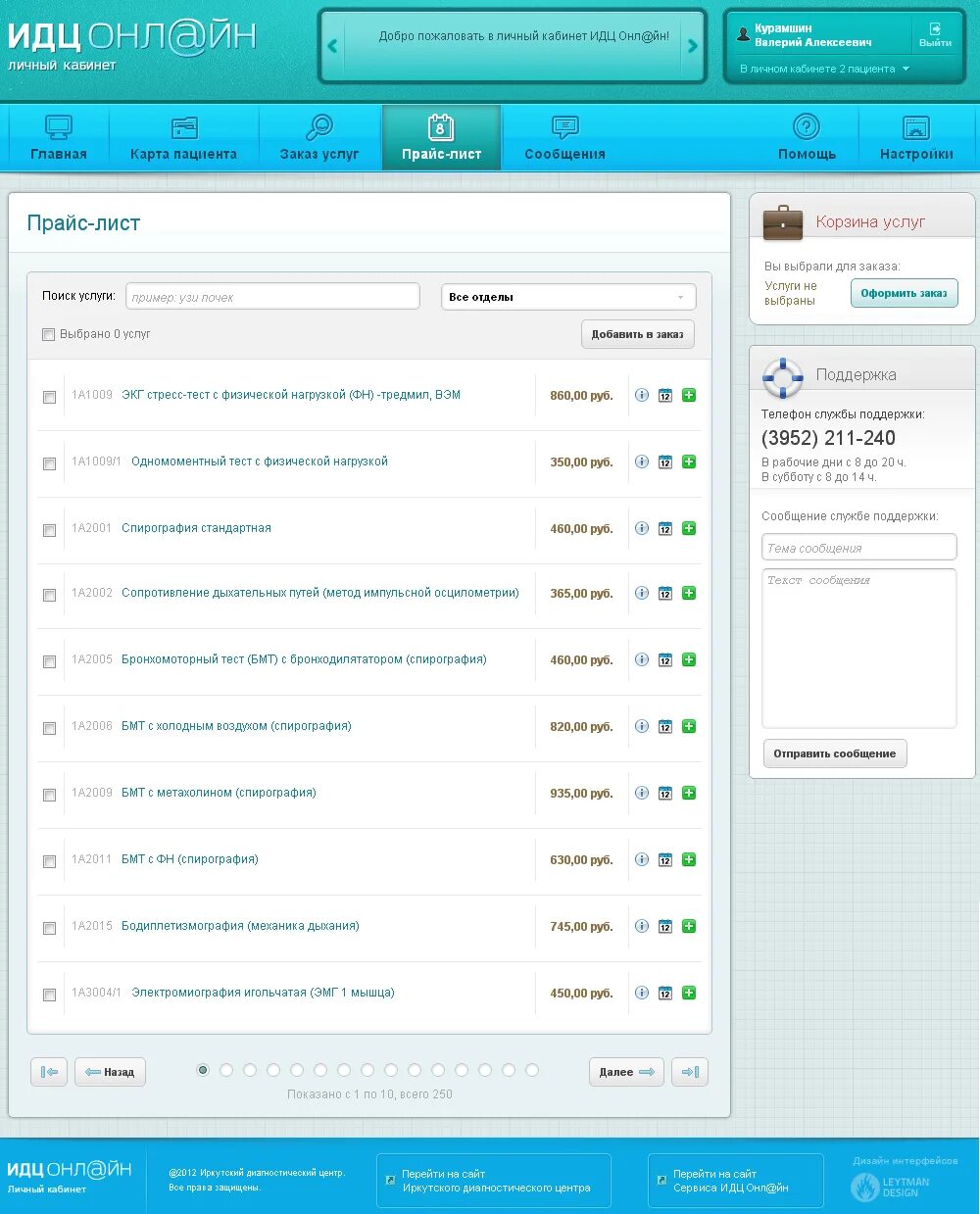Open calendar for Сопротивление дыхательных путей
This screenshot has height=1214, width=980.
(665, 593)
